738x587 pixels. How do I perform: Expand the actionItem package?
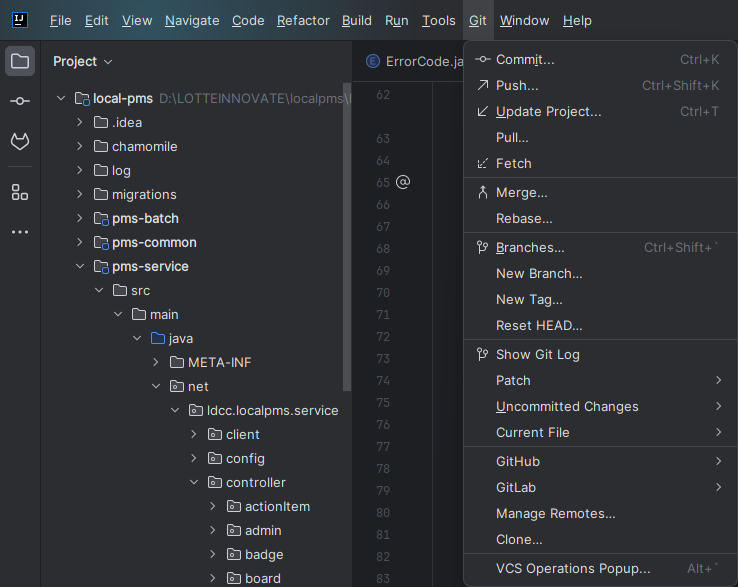click(212, 506)
